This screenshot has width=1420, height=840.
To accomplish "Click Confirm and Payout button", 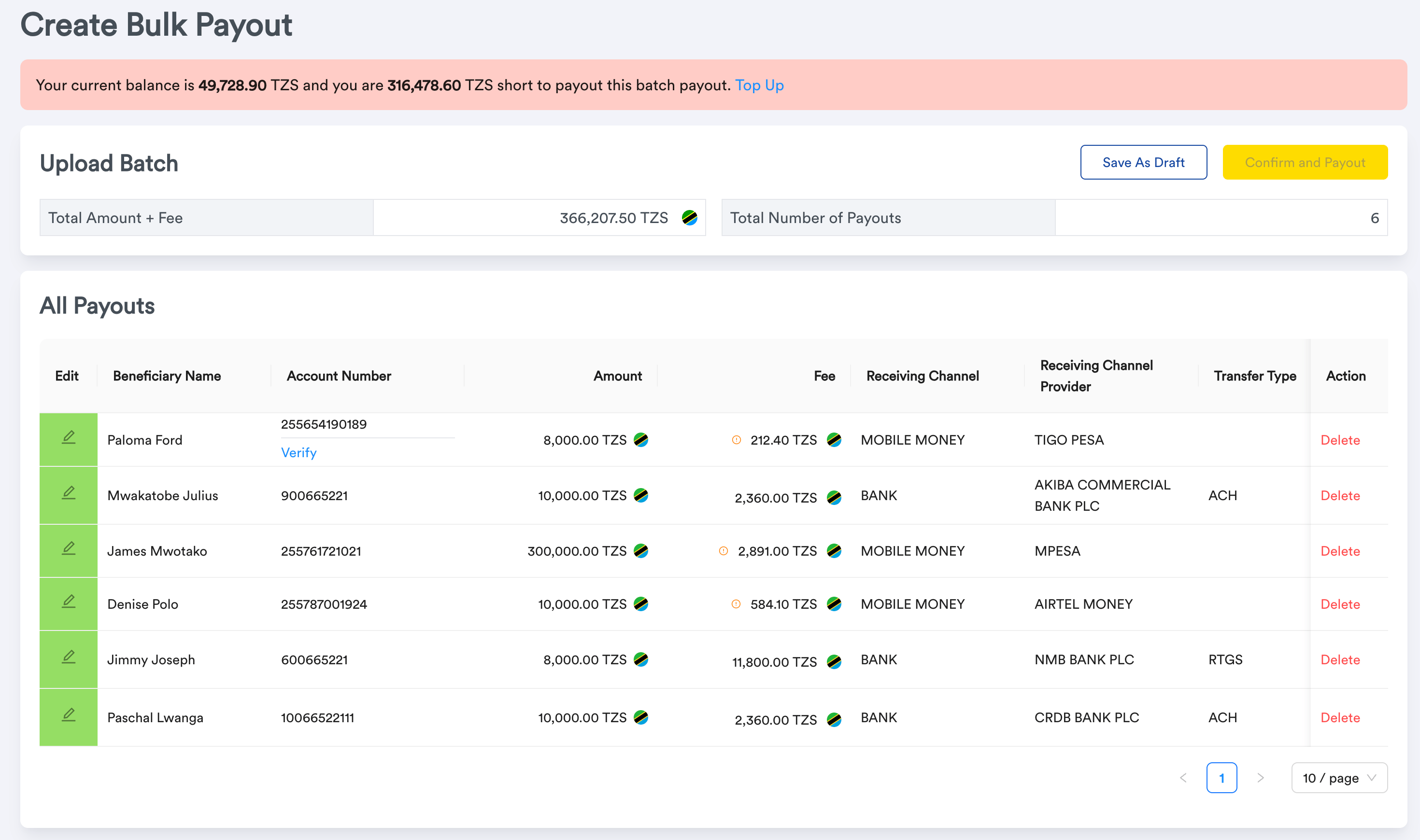I will coord(1305,163).
